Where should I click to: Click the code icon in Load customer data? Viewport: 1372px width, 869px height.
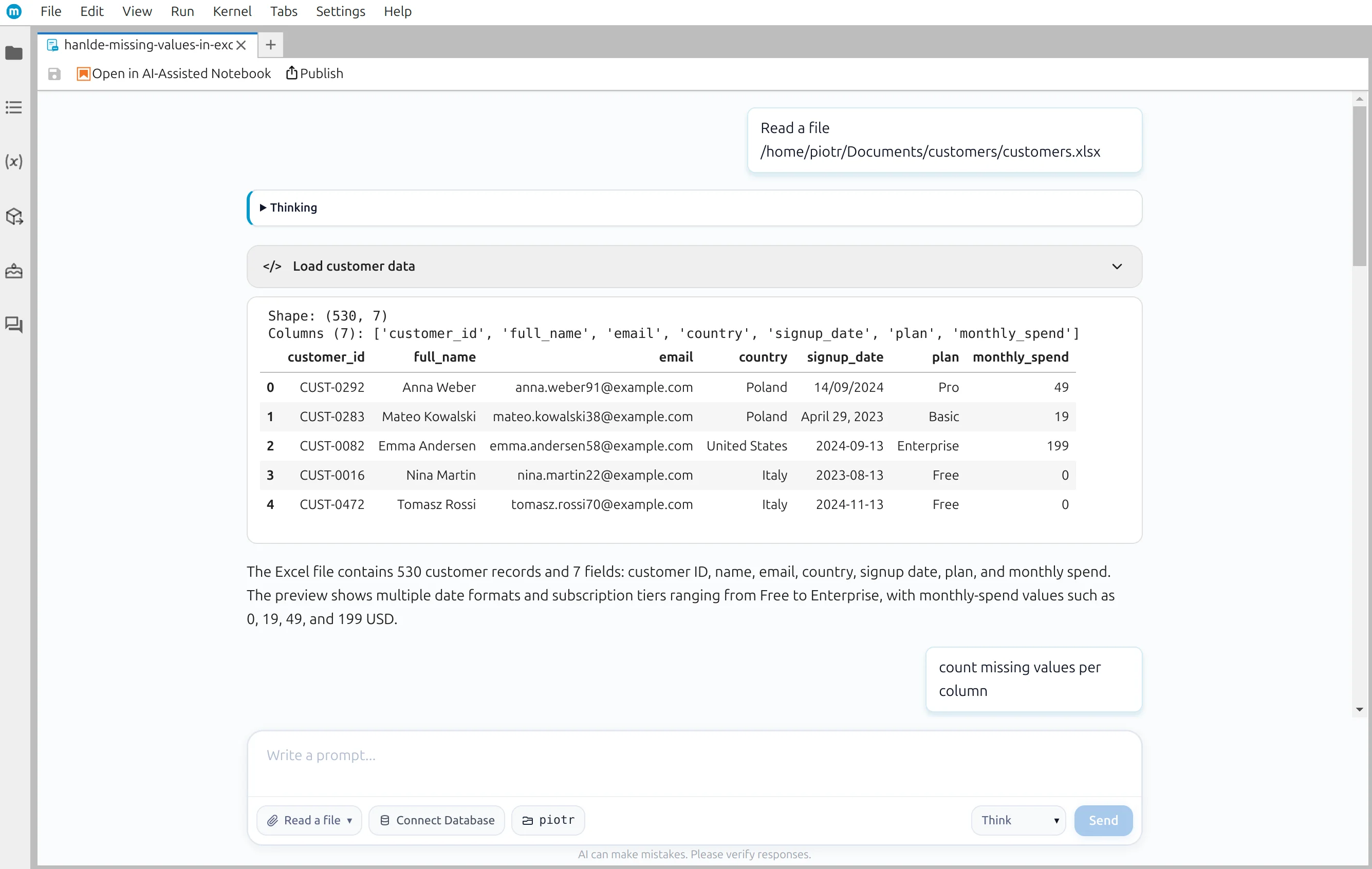(272, 266)
